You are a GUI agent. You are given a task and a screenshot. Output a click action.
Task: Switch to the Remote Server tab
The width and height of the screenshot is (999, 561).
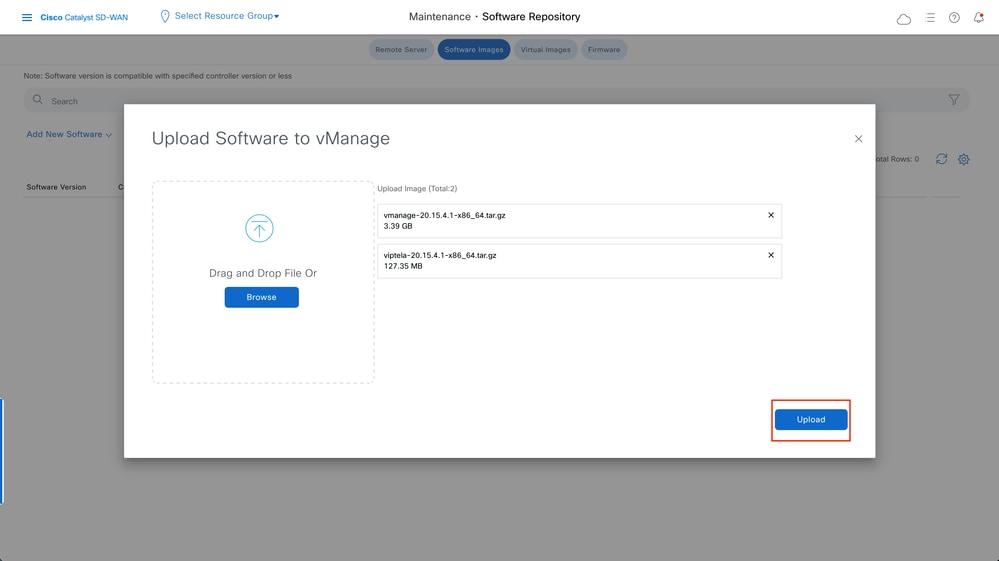click(x=401, y=50)
